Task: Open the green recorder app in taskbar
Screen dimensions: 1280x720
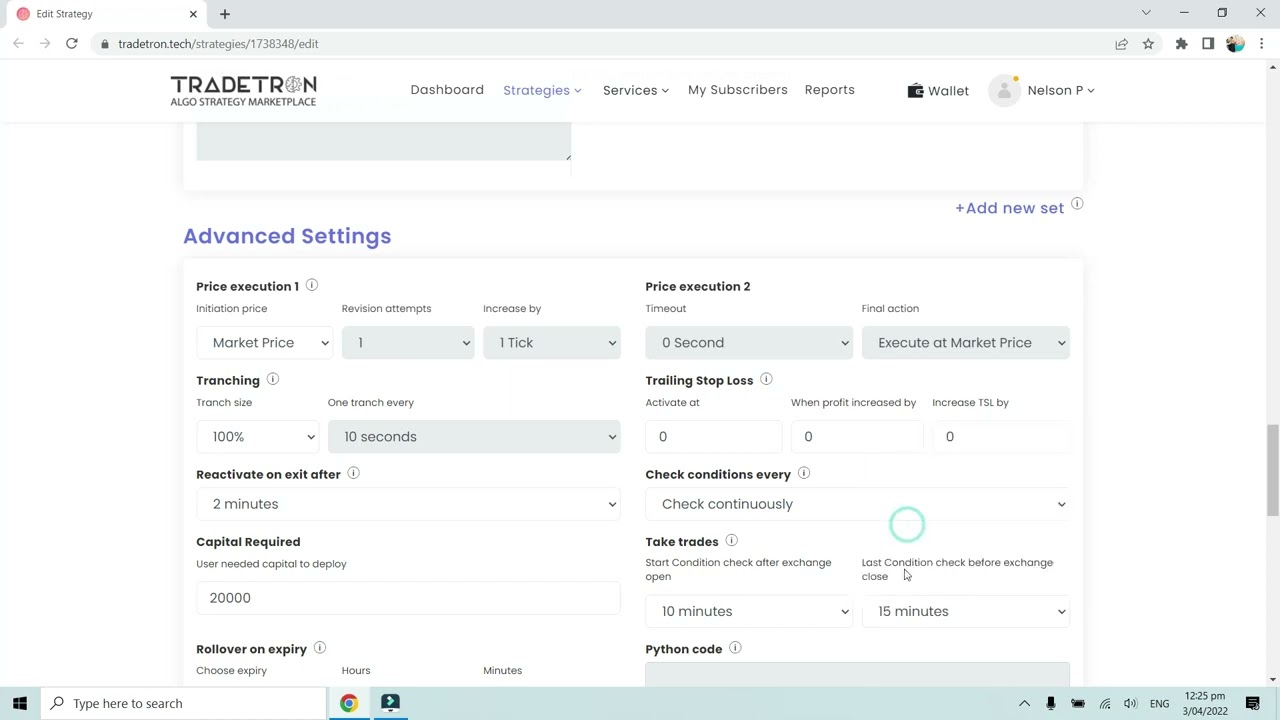Action: pos(390,703)
